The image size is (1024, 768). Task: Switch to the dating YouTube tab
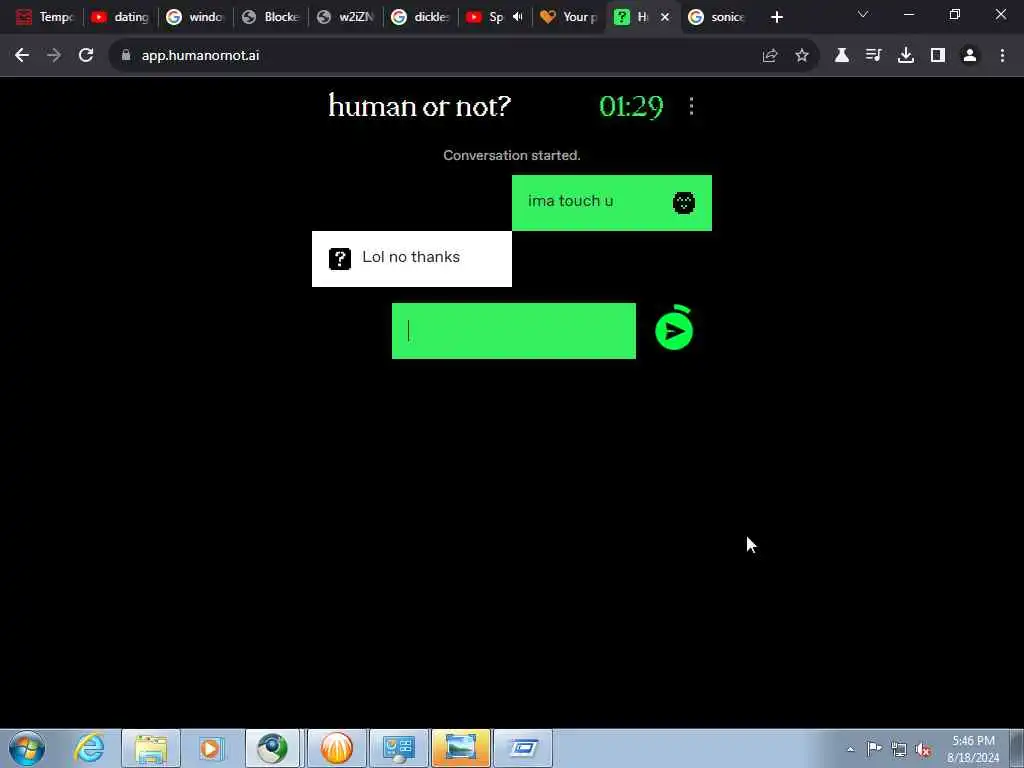[x=121, y=17]
